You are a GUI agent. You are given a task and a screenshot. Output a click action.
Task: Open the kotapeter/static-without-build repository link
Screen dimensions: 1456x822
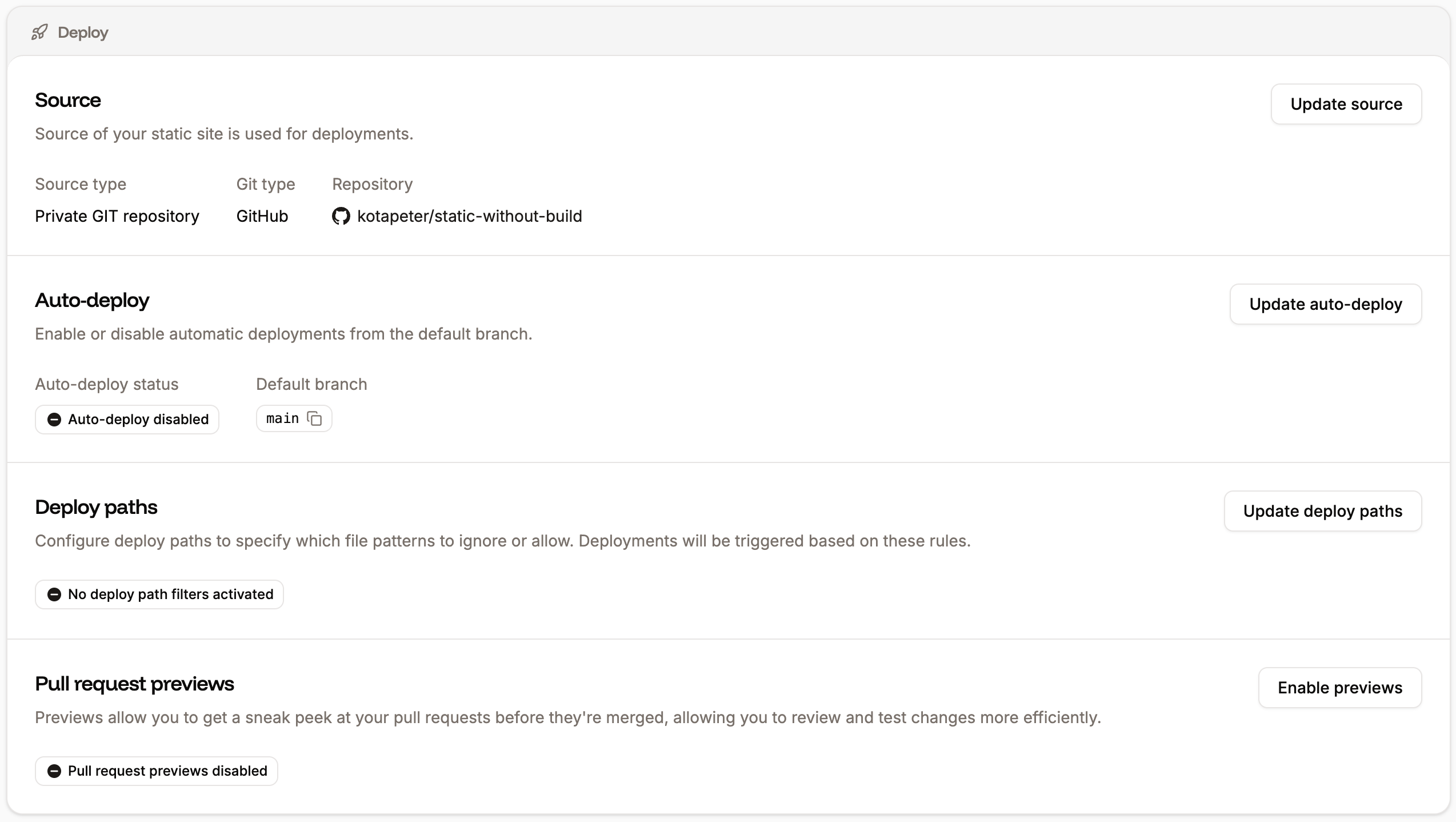(469, 216)
